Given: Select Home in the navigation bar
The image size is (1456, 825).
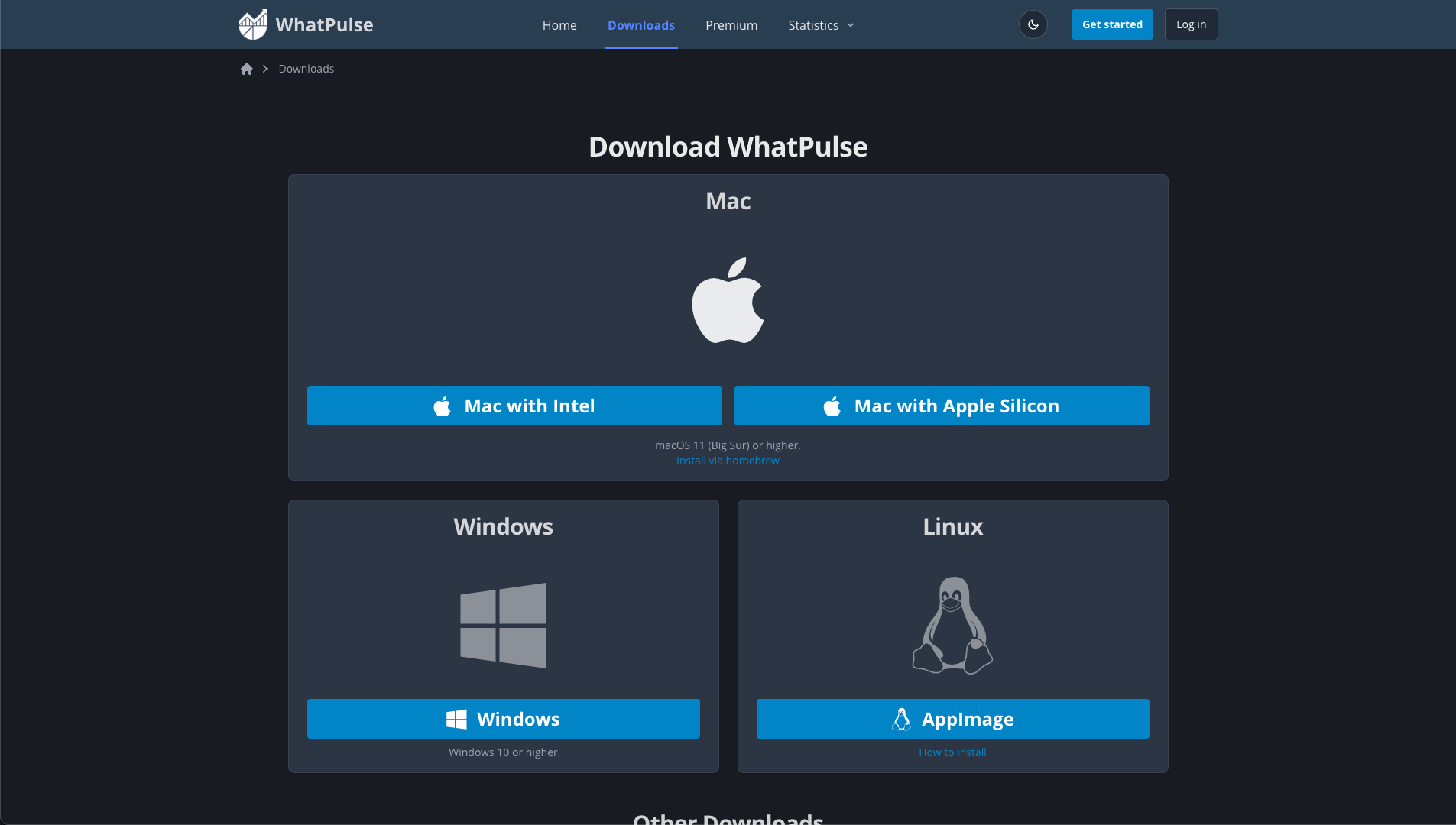Looking at the screenshot, I should pyautogui.click(x=559, y=24).
